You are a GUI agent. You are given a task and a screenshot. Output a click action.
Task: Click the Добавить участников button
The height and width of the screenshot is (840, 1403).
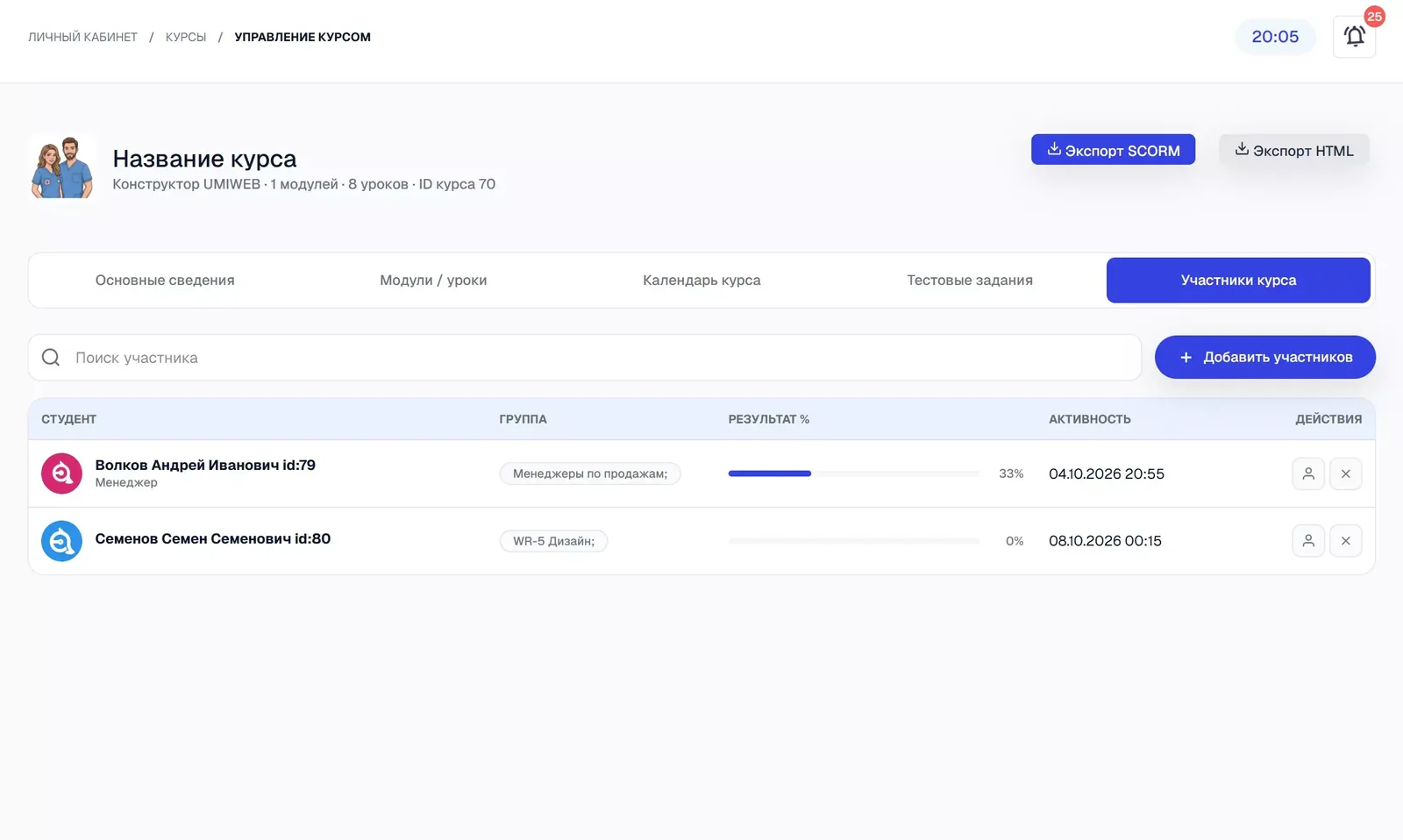tap(1264, 358)
